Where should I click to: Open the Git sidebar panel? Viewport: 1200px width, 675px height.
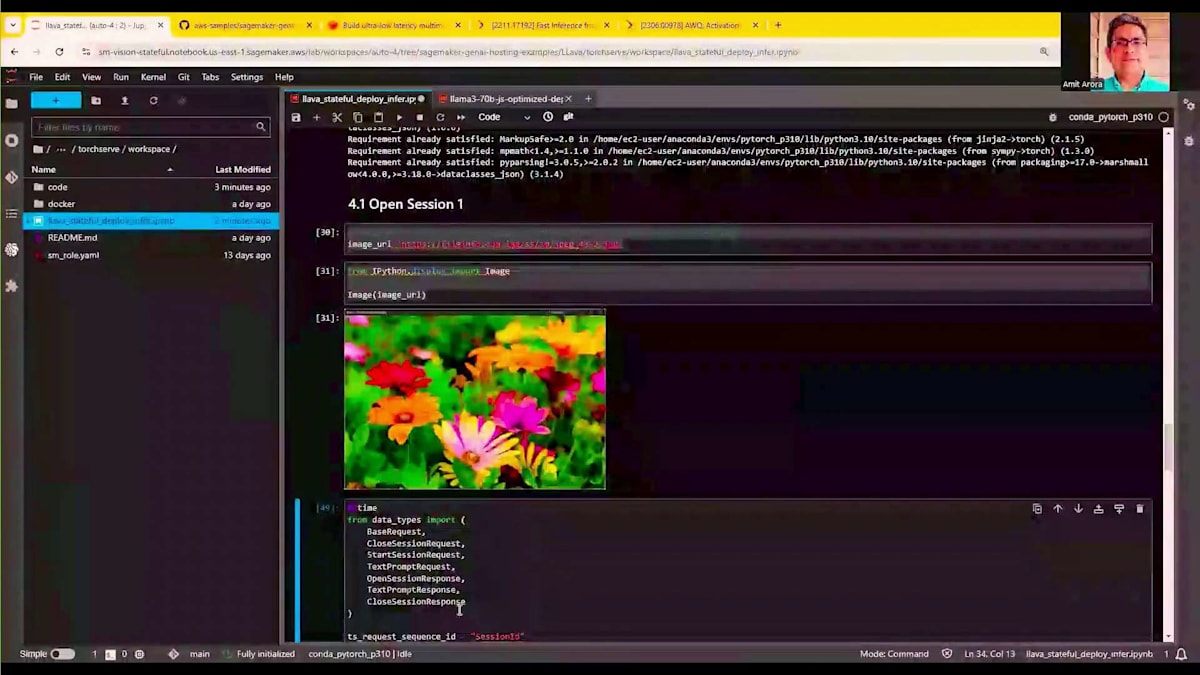11,177
